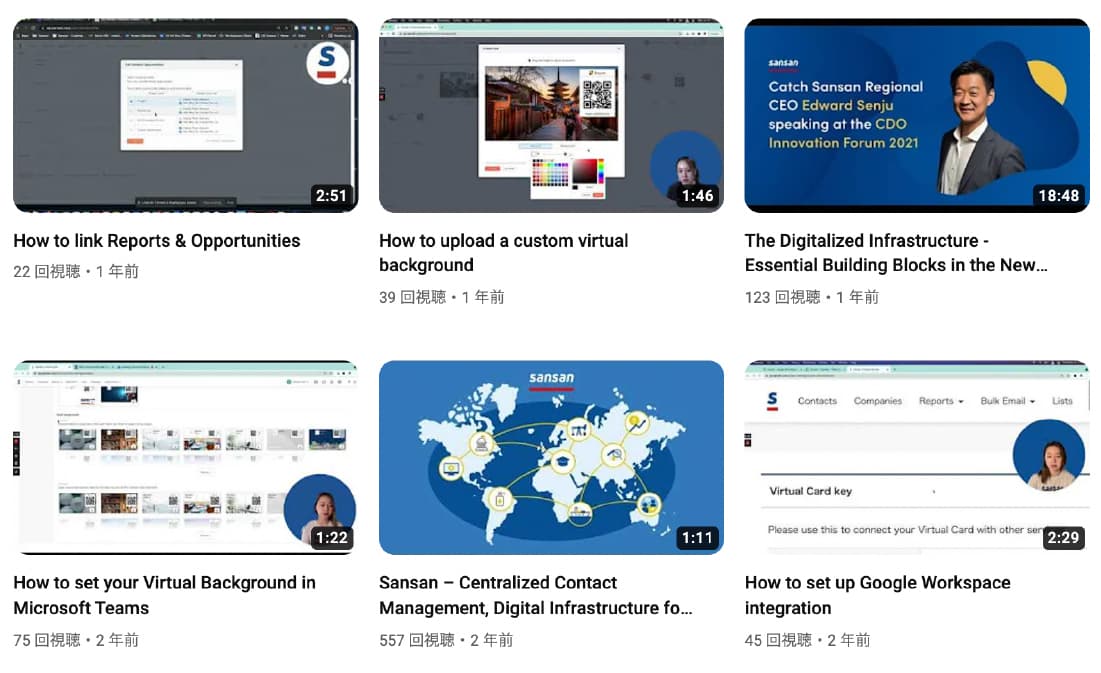Click the title 'Sansan – Centralized Contact Management'

[536, 595]
